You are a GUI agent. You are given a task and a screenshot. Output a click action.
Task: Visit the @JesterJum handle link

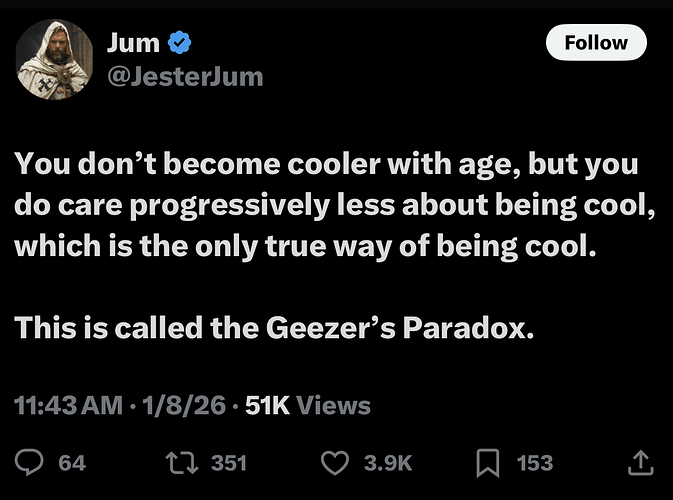point(185,75)
